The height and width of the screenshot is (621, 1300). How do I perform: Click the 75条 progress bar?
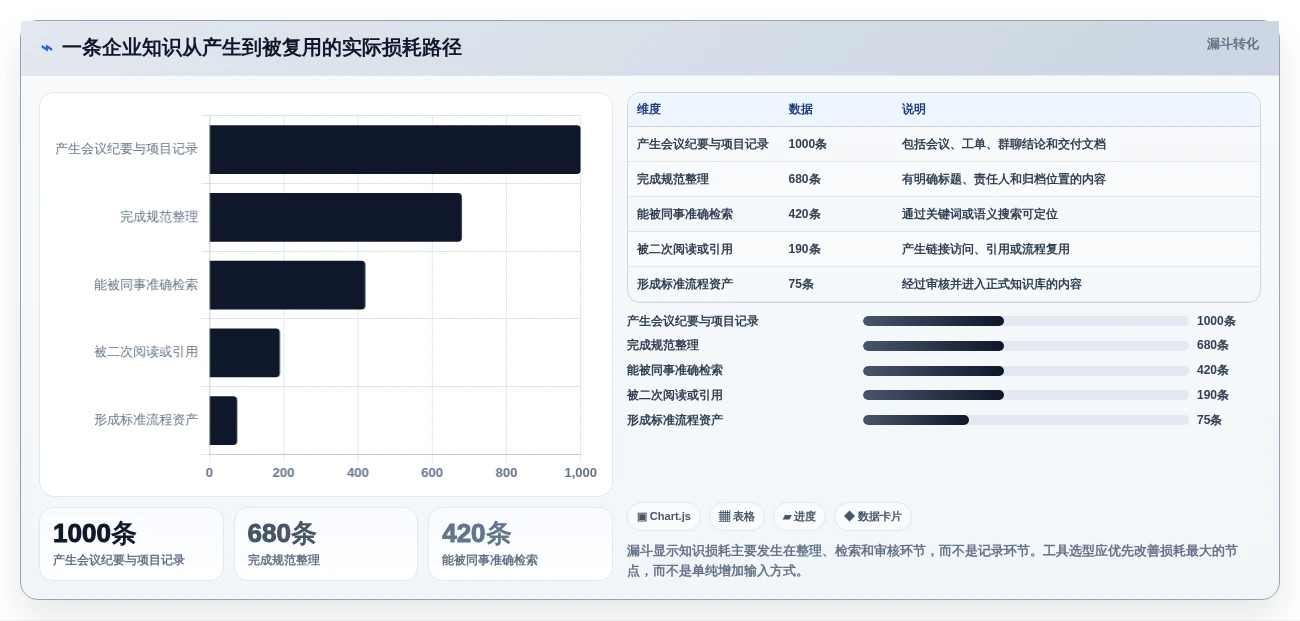pyautogui.click(x=1026, y=420)
